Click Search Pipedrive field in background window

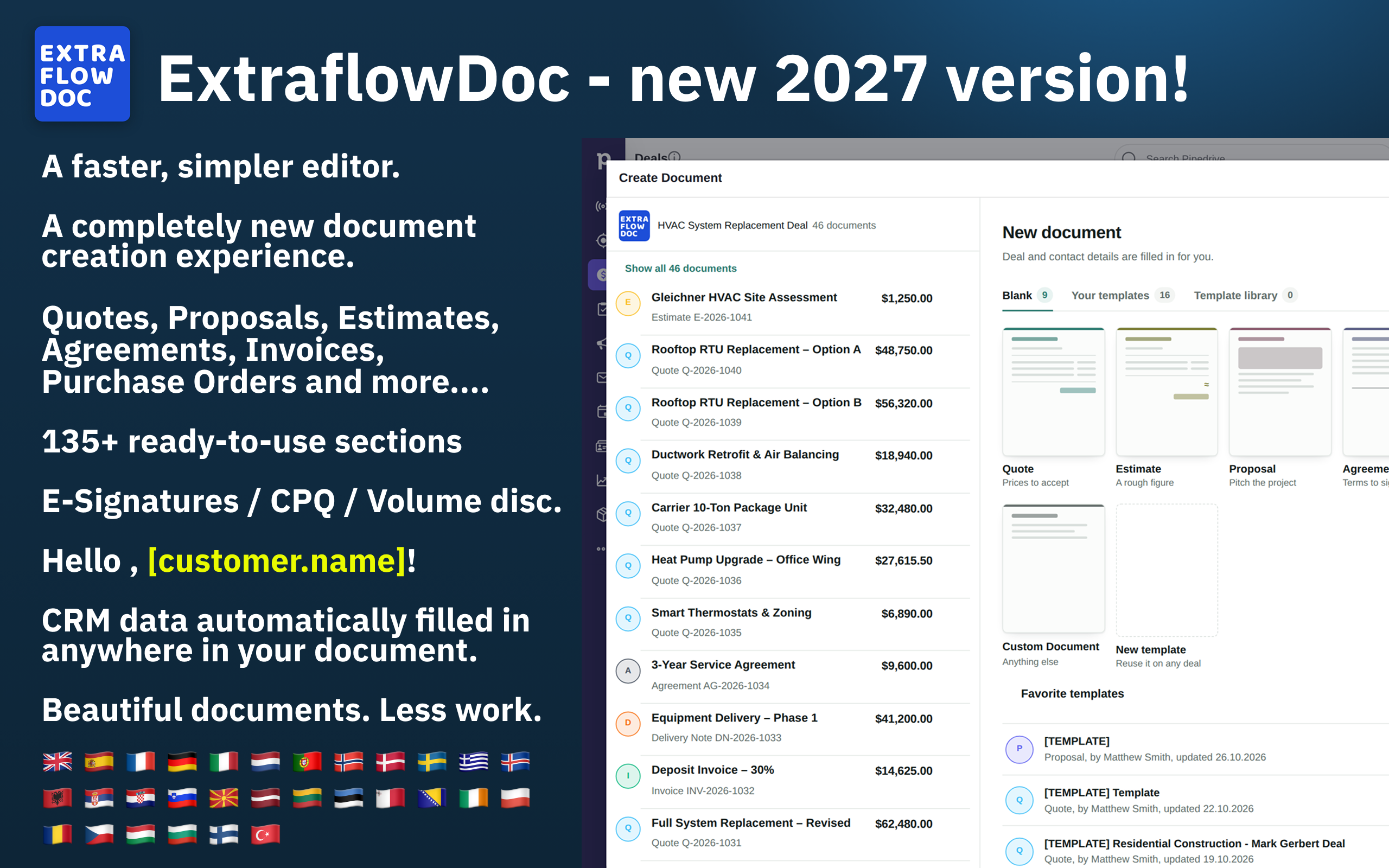click(x=1251, y=152)
